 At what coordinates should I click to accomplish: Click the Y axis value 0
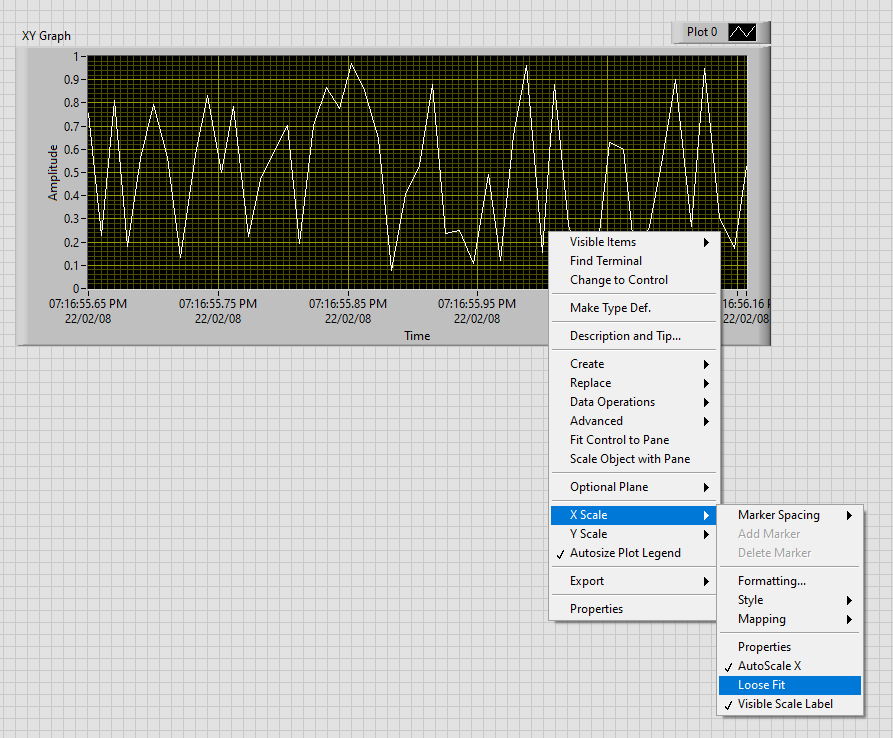point(76,289)
